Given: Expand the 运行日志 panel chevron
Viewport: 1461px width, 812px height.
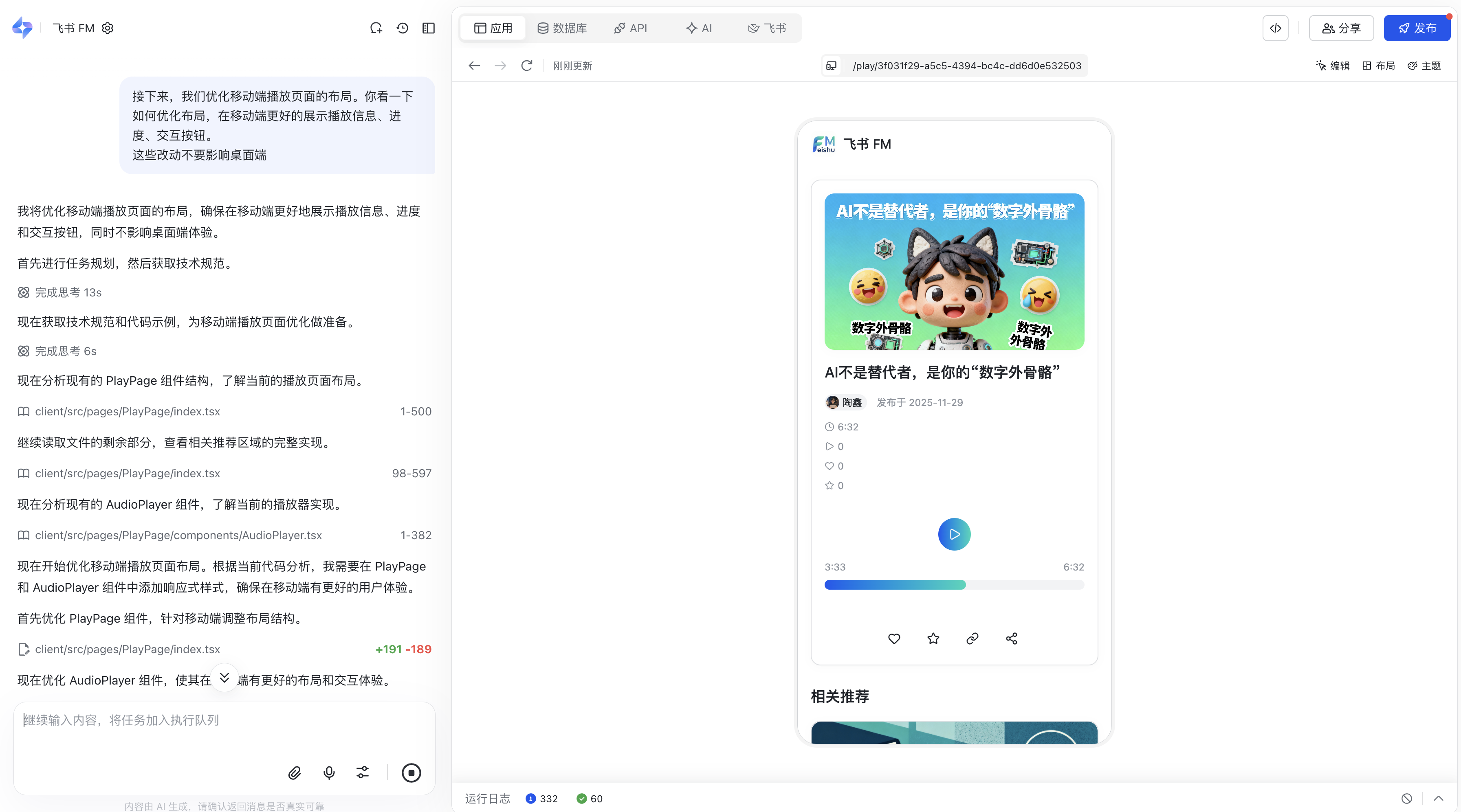Looking at the screenshot, I should pyautogui.click(x=1438, y=799).
